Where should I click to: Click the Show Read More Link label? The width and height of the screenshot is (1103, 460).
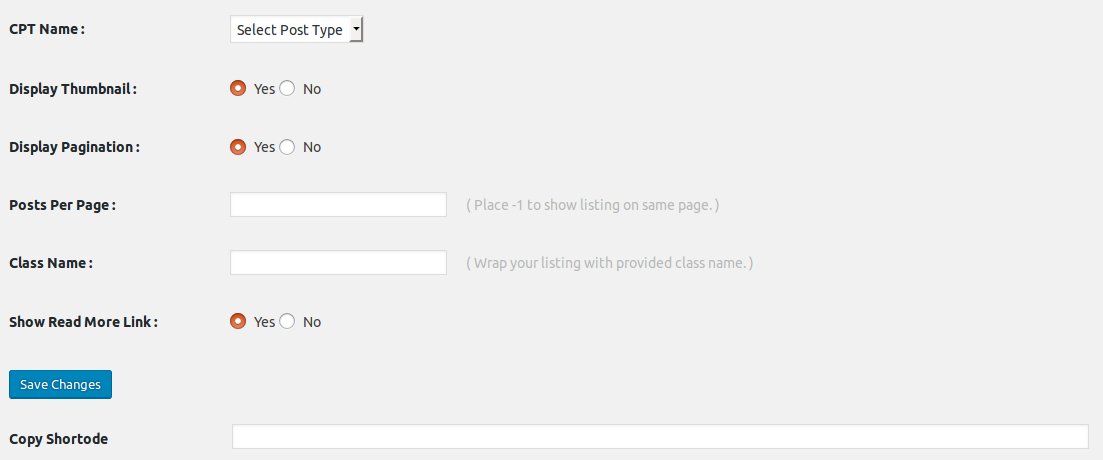84,322
